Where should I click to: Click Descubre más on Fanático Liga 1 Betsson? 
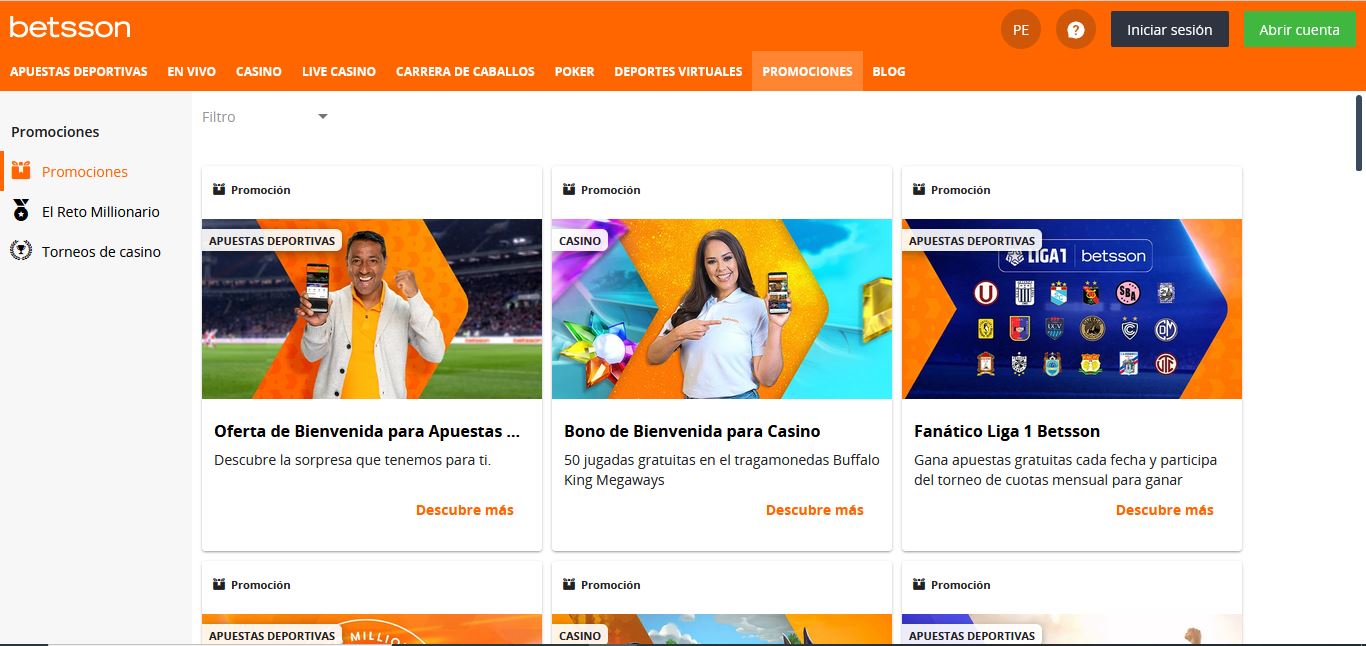coord(1165,510)
